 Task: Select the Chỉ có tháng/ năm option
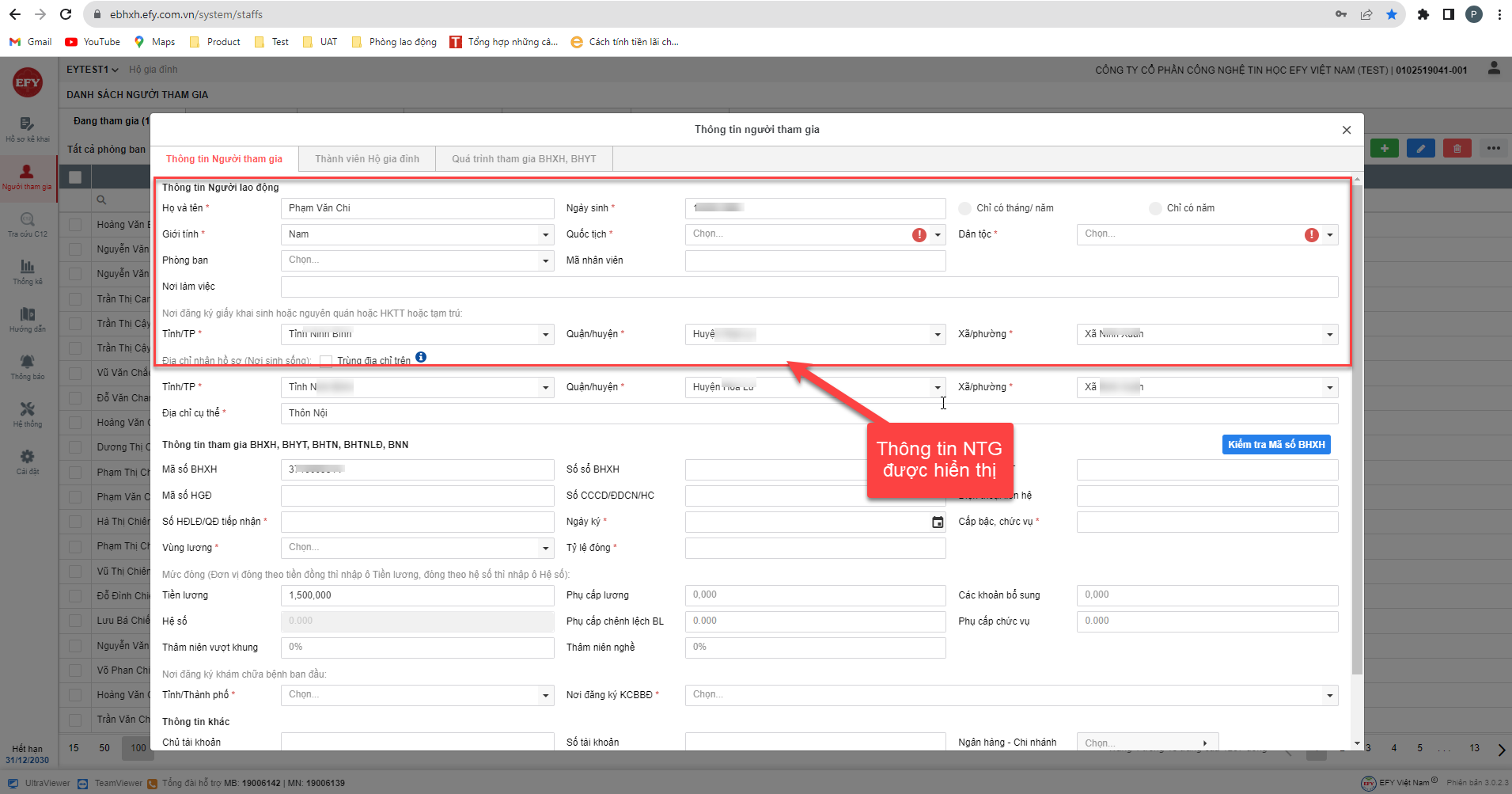pyautogui.click(x=965, y=208)
